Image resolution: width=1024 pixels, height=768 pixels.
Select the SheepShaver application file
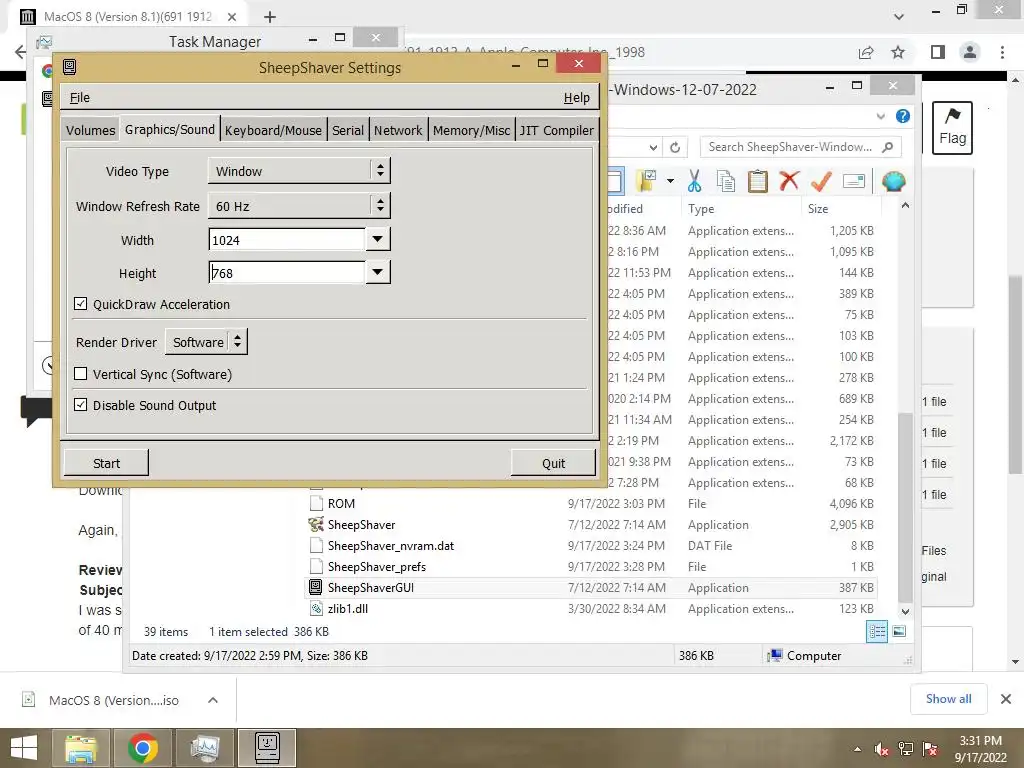(592, 524)
